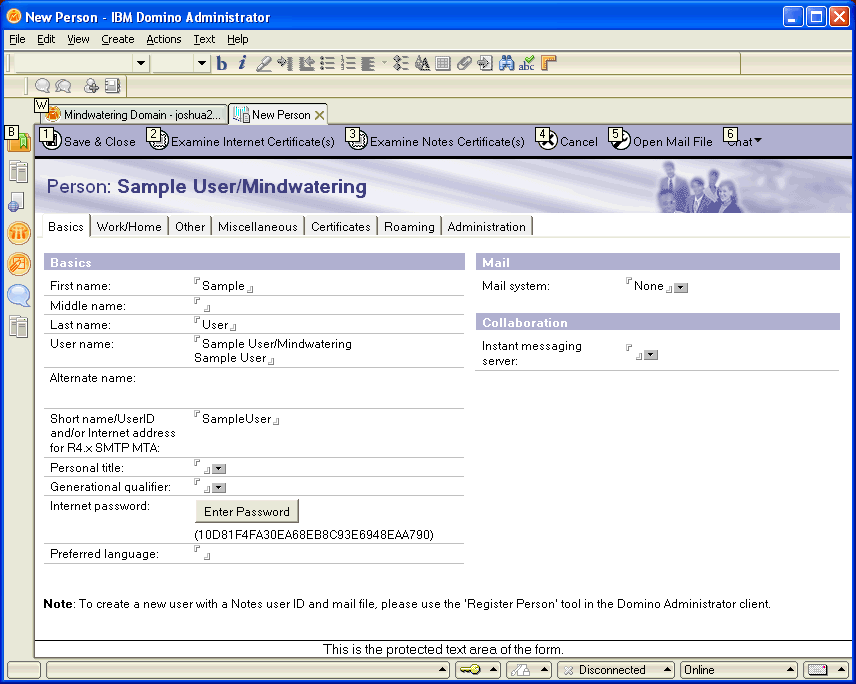
Task: Expand the Mail system dropdown
Action: [x=681, y=288]
